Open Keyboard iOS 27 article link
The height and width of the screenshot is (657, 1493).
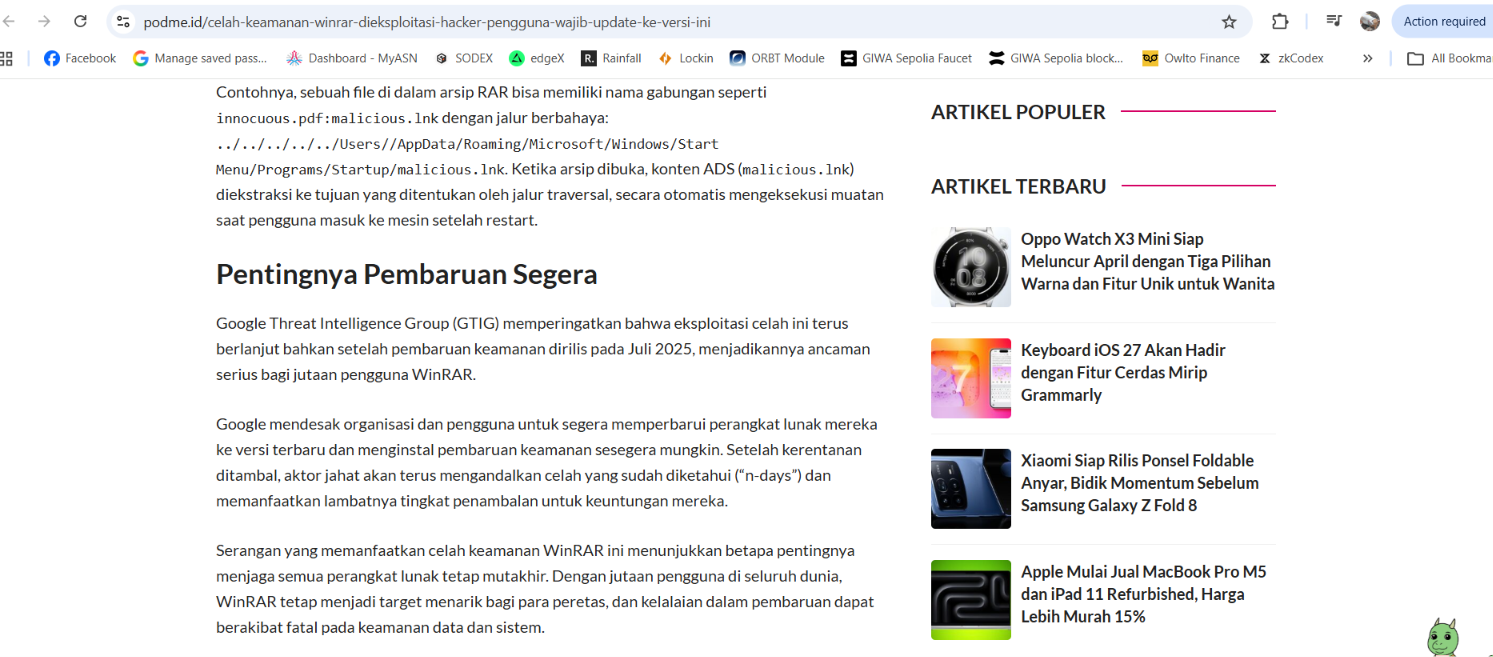tap(1123, 372)
